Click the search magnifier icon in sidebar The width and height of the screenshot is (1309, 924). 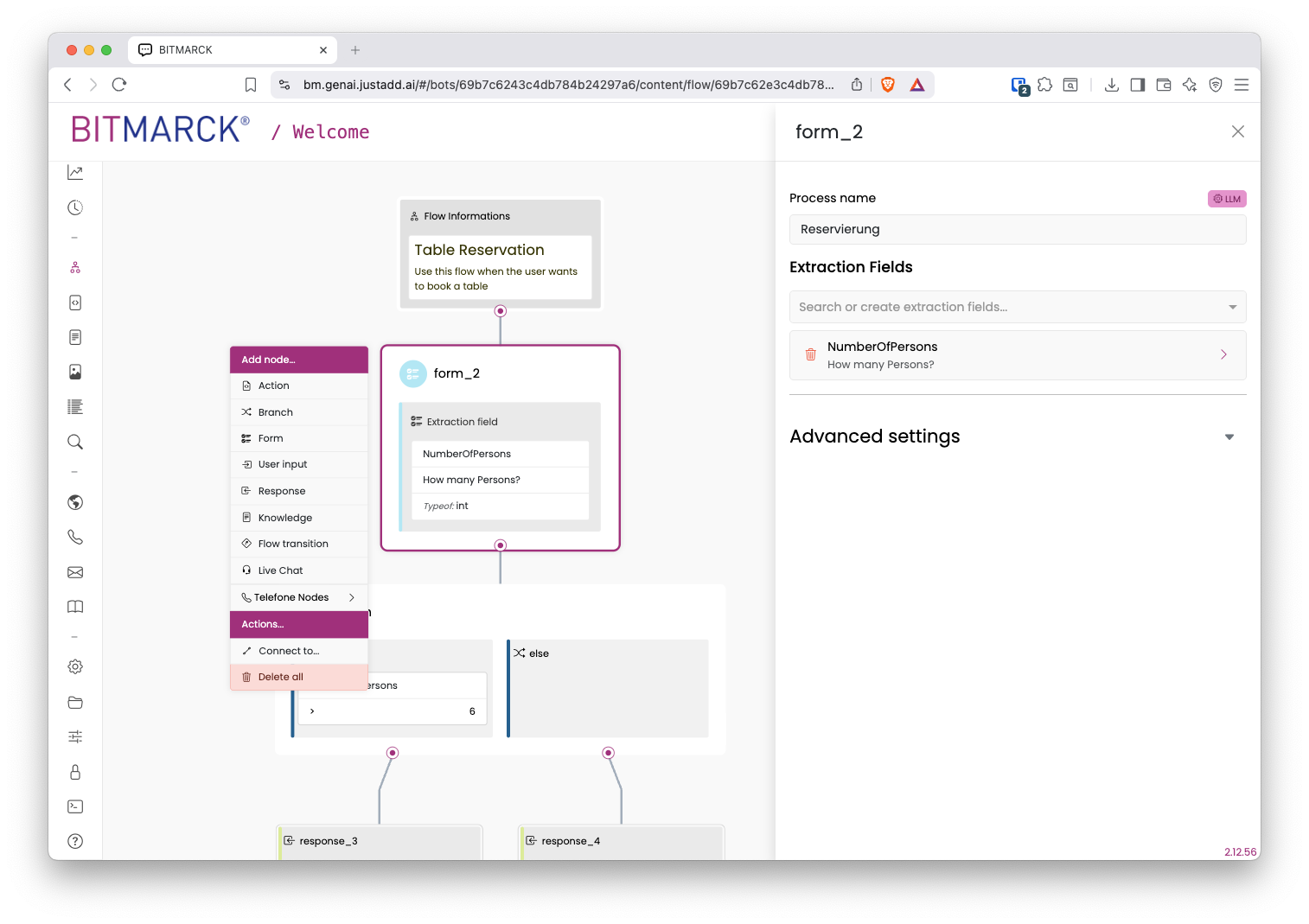[75, 442]
